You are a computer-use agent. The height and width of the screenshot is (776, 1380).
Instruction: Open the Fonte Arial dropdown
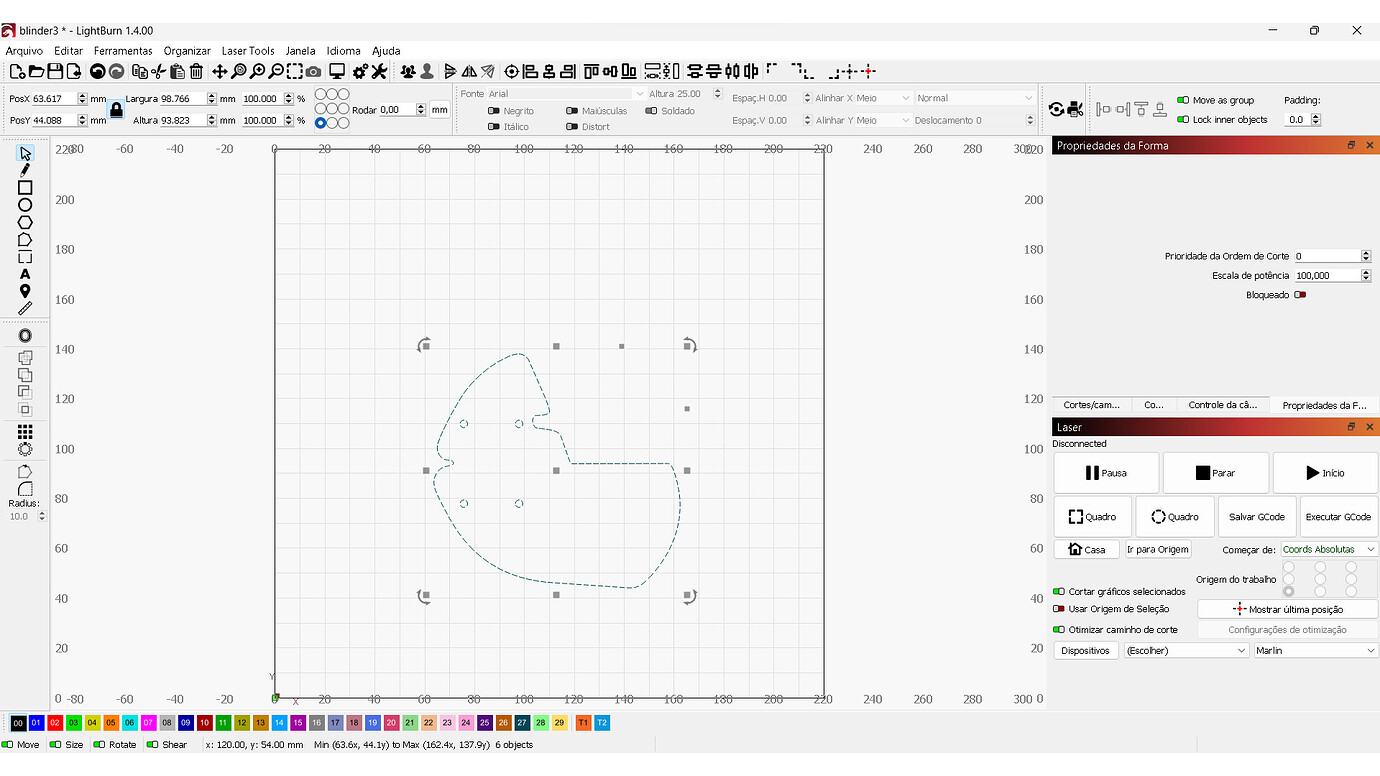pos(566,94)
